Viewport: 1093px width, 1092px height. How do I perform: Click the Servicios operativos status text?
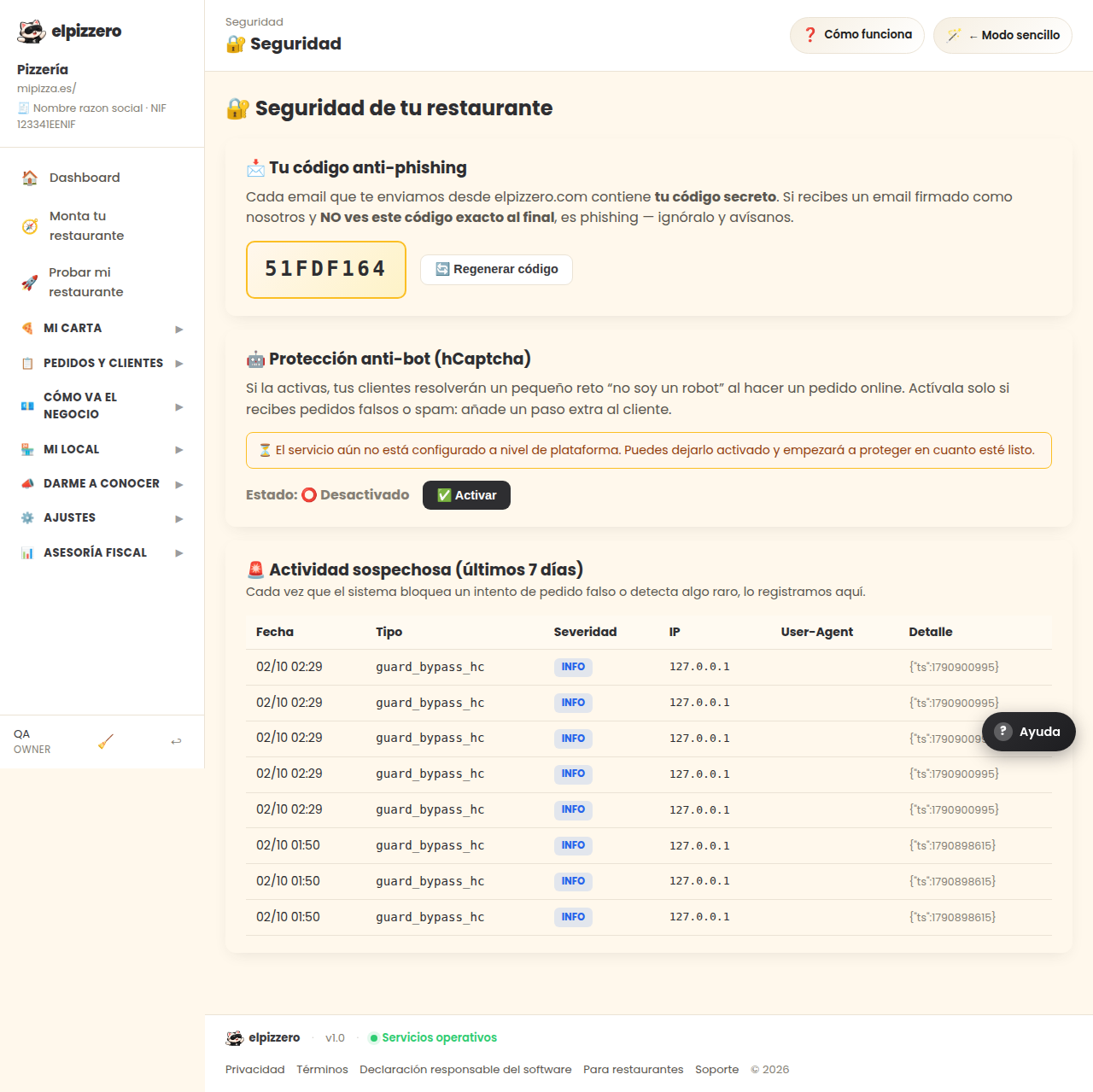tap(439, 1037)
